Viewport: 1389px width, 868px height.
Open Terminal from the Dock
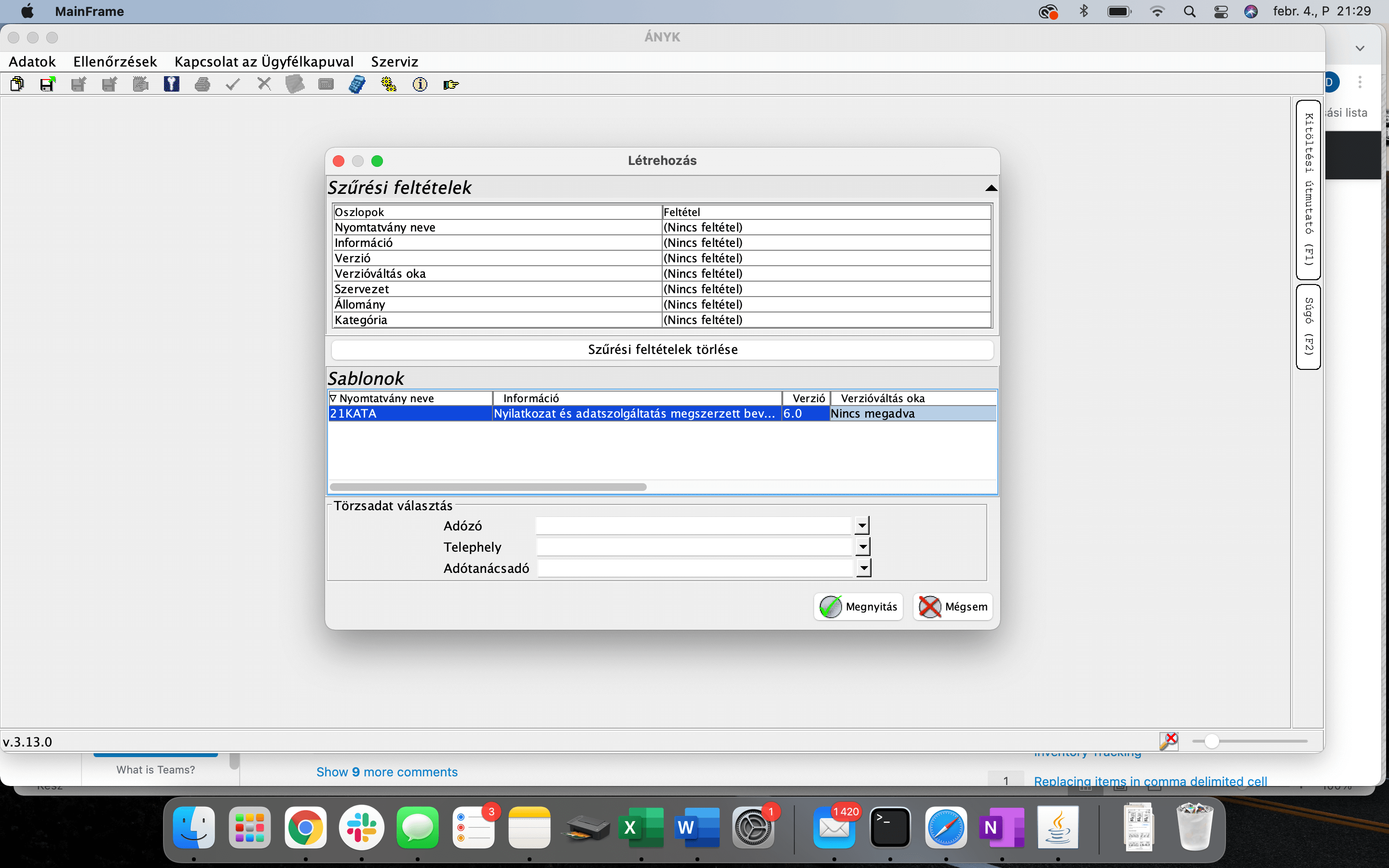point(890,827)
